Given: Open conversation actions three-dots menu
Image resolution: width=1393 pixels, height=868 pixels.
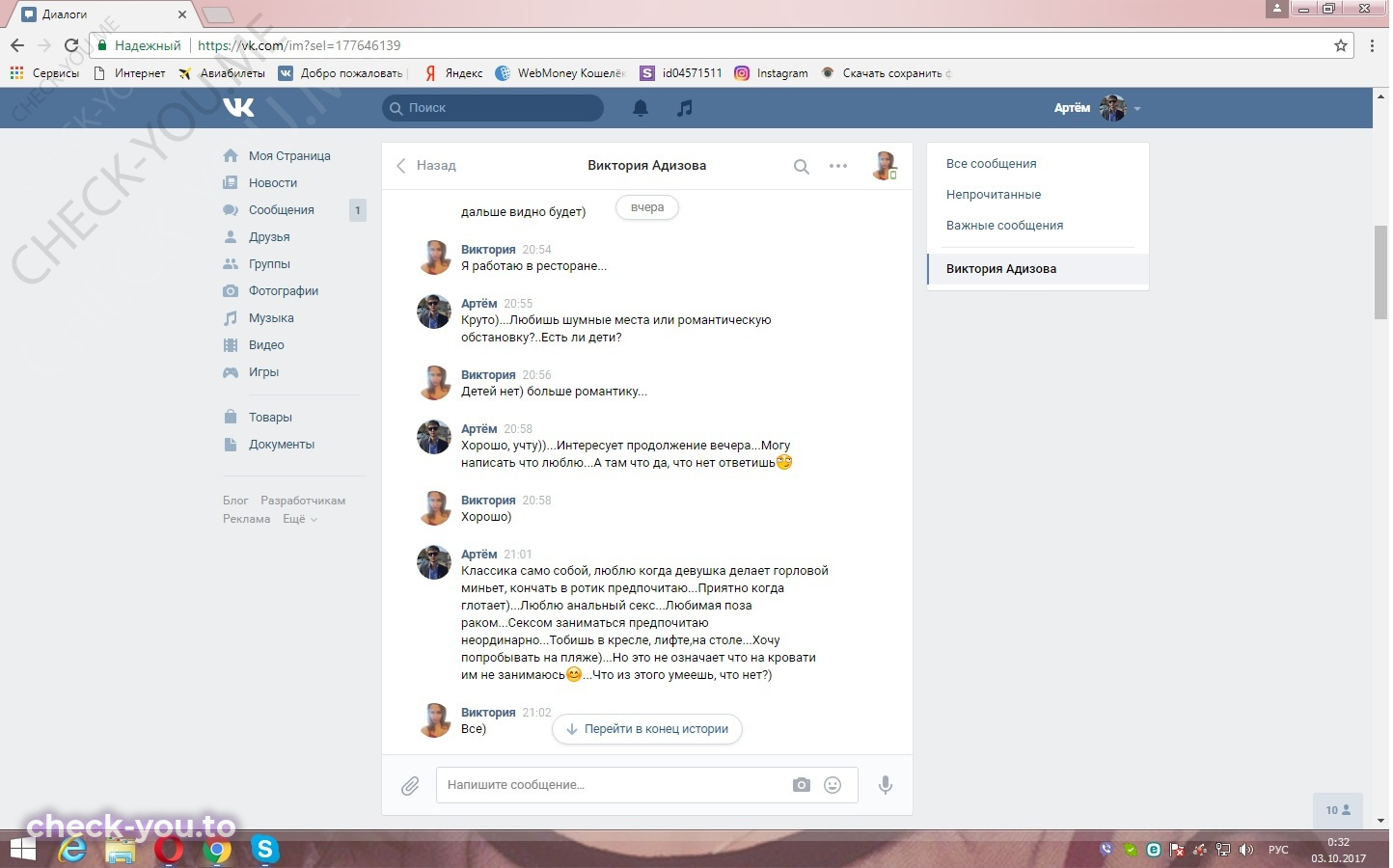Looking at the screenshot, I should [x=838, y=166].
